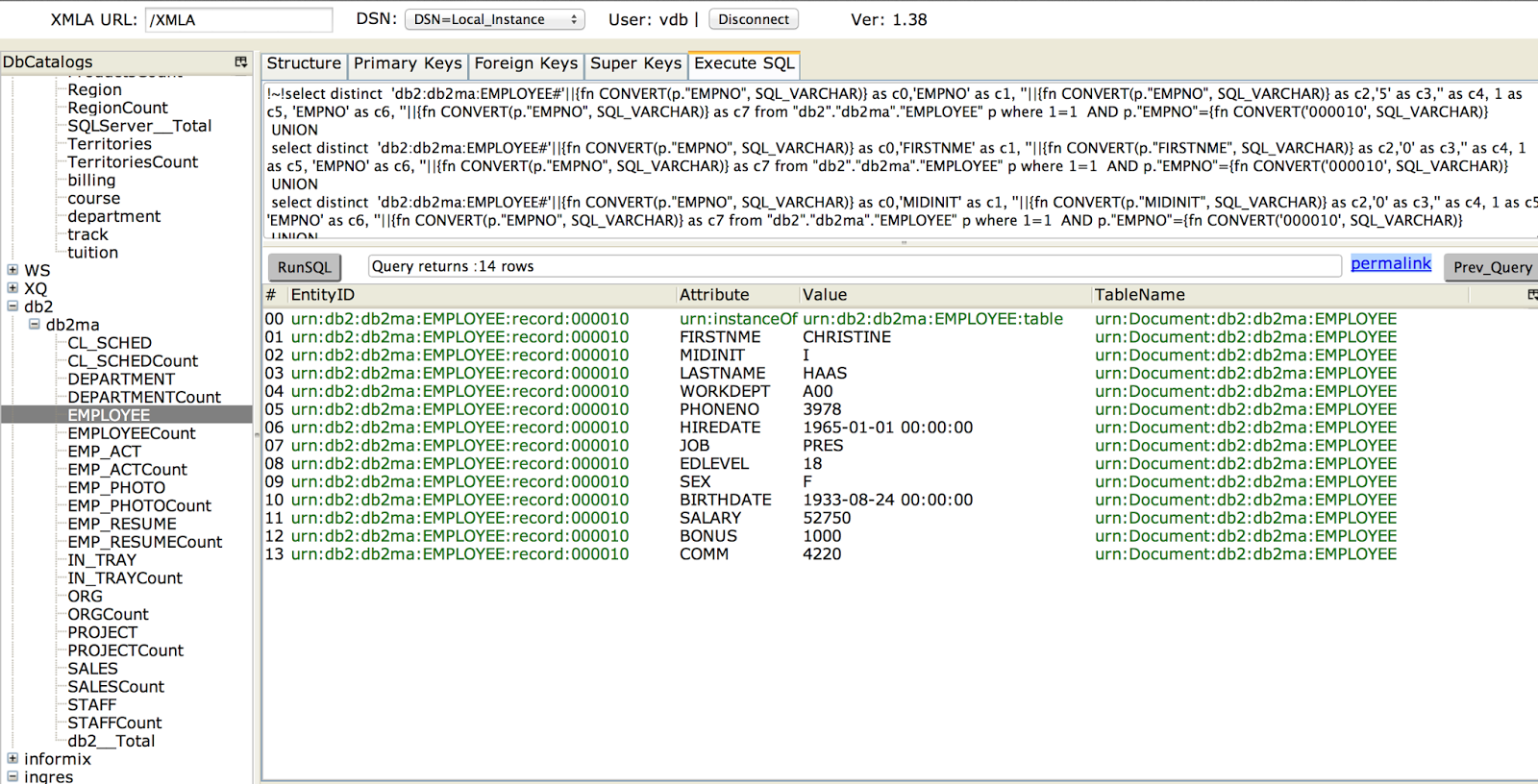Open the Foreign Keys tab
Viewport: 1538px width, 784px height.
coord(526,63)
